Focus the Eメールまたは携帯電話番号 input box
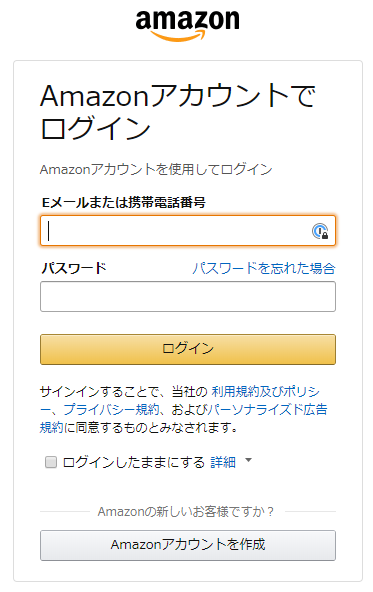This screenshot has height=592, width=373. coord(188,231)
